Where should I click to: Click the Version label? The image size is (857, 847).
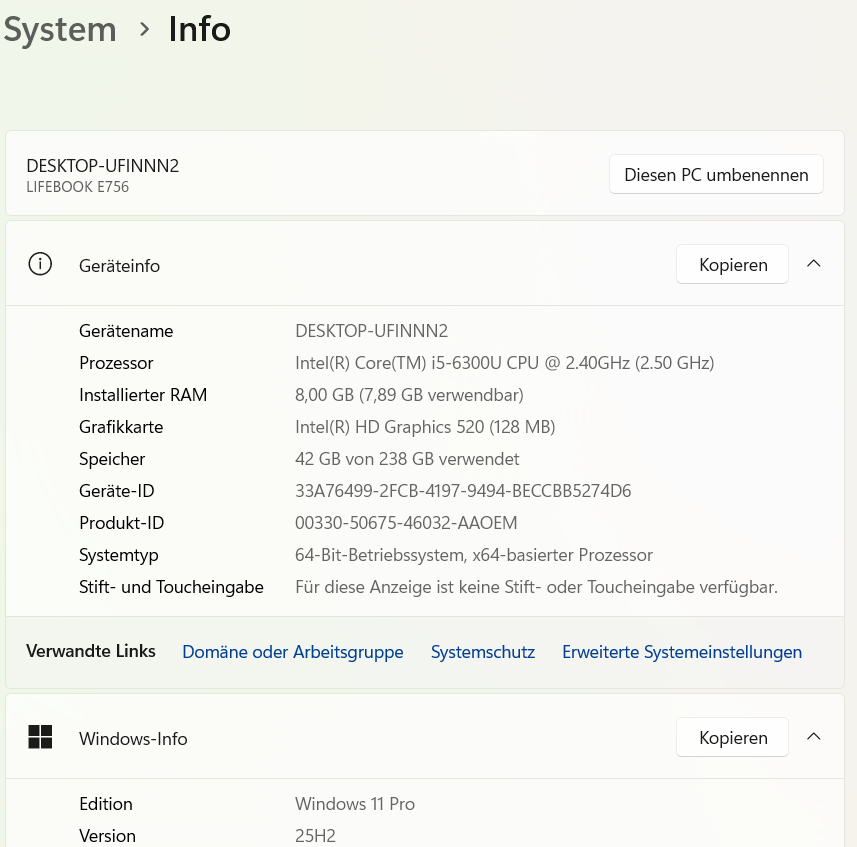click(107, 836)
